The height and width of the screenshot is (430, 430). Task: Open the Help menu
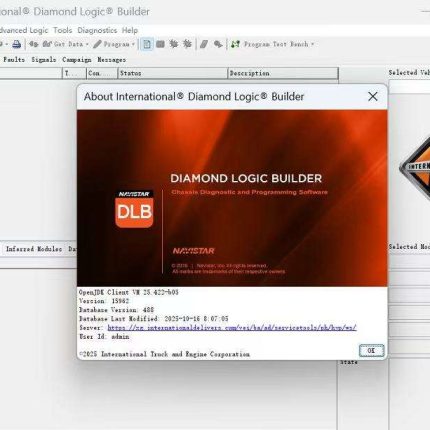coord(130,30)
